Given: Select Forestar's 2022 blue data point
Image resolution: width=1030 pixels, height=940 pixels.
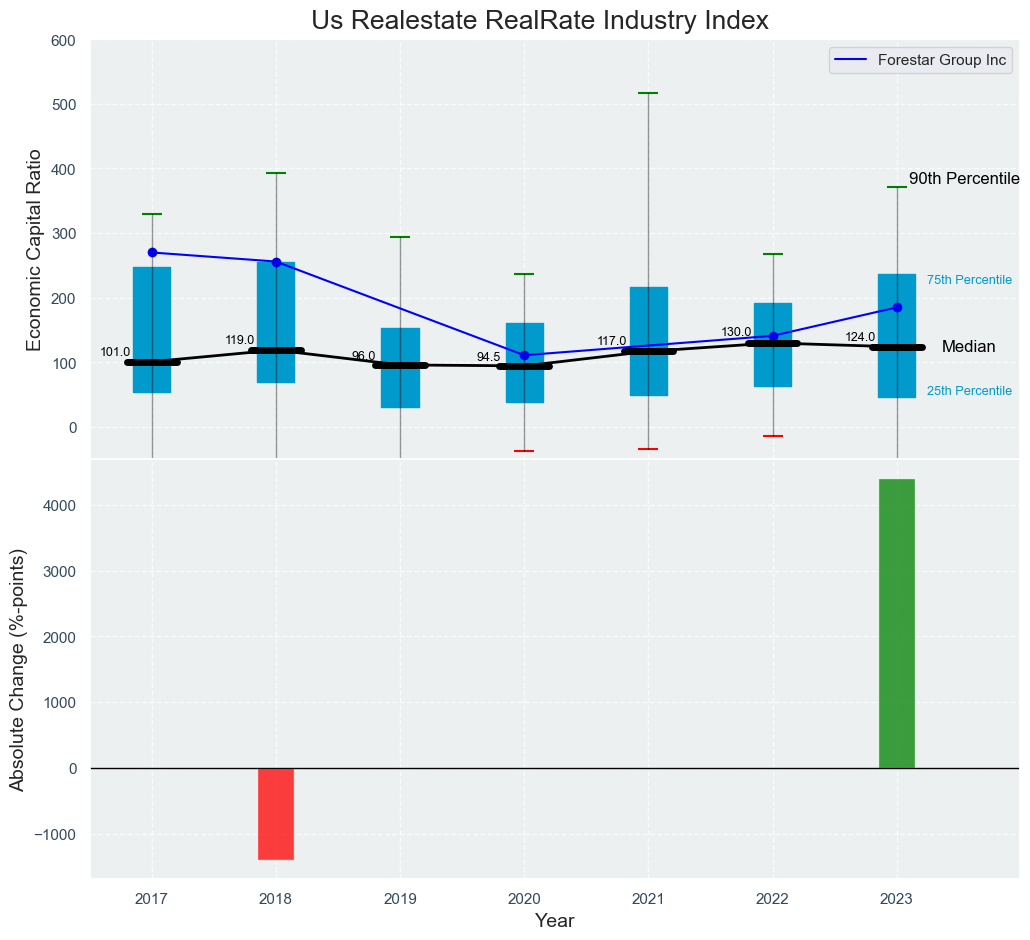Looking at the screenshot, I should (773, 336).
